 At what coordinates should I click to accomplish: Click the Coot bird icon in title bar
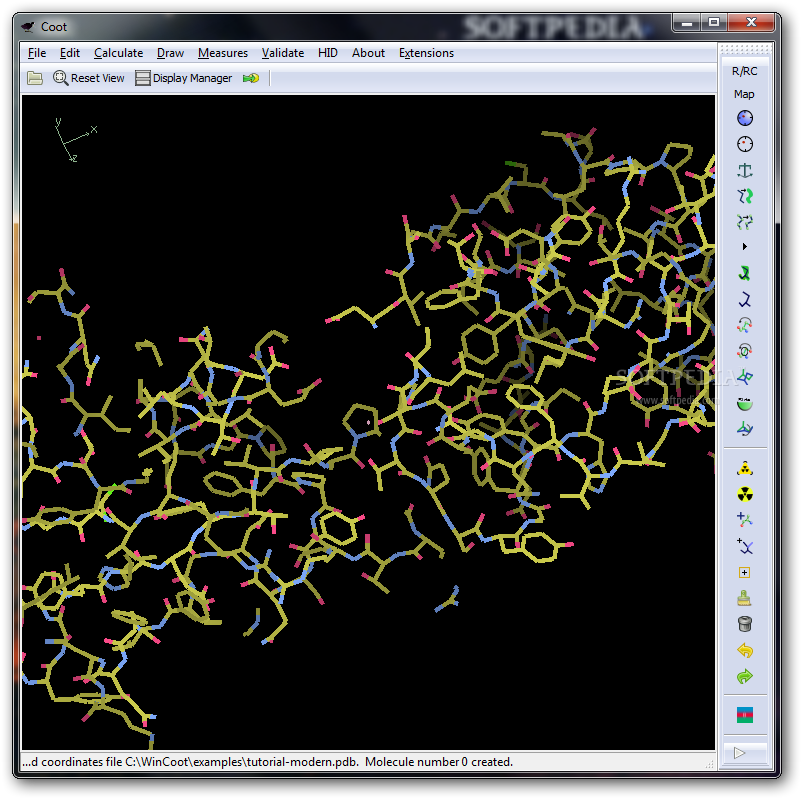(28, 27)
